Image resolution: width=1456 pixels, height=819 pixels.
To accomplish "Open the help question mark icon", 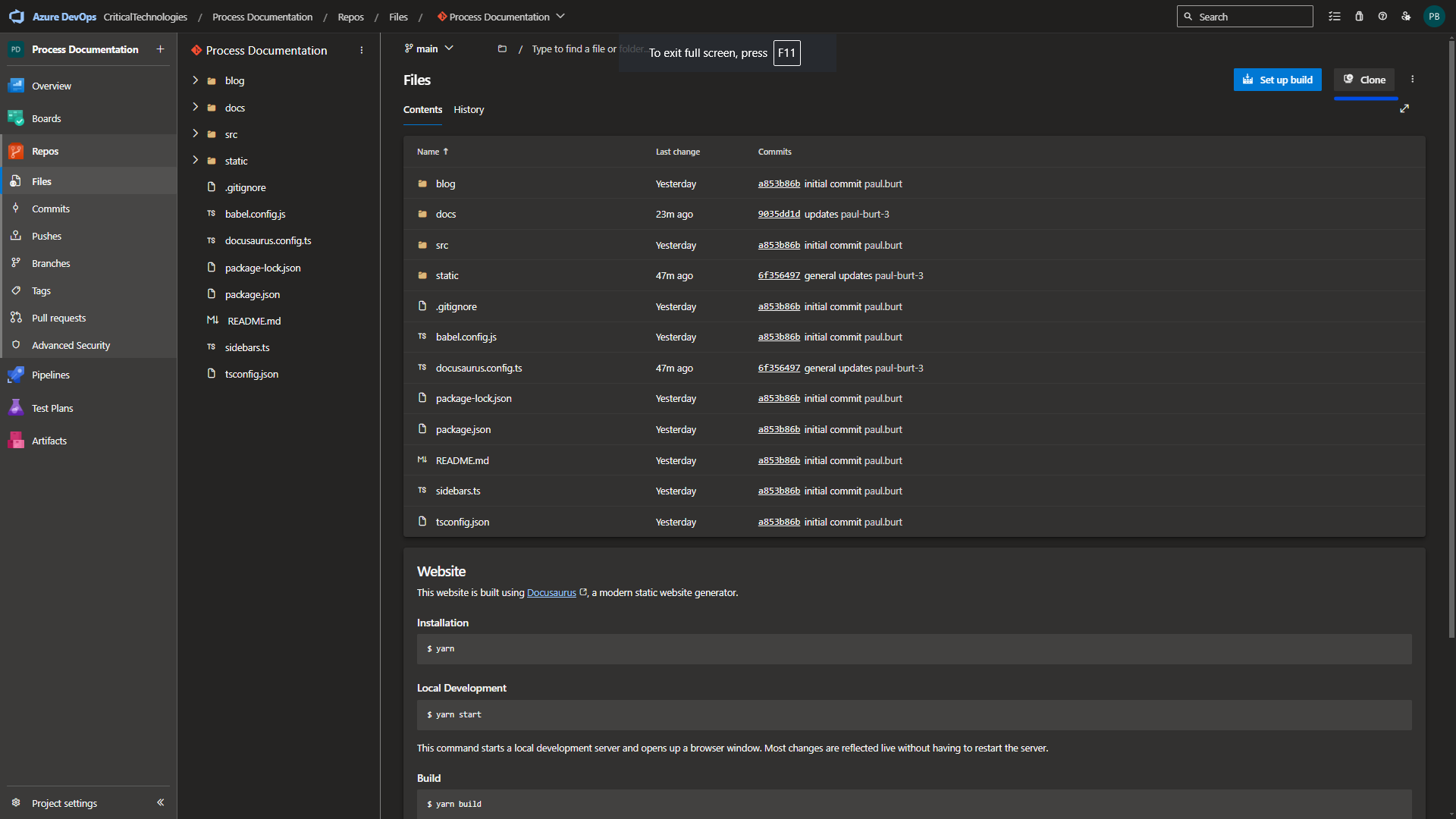I will [1382, 17].
